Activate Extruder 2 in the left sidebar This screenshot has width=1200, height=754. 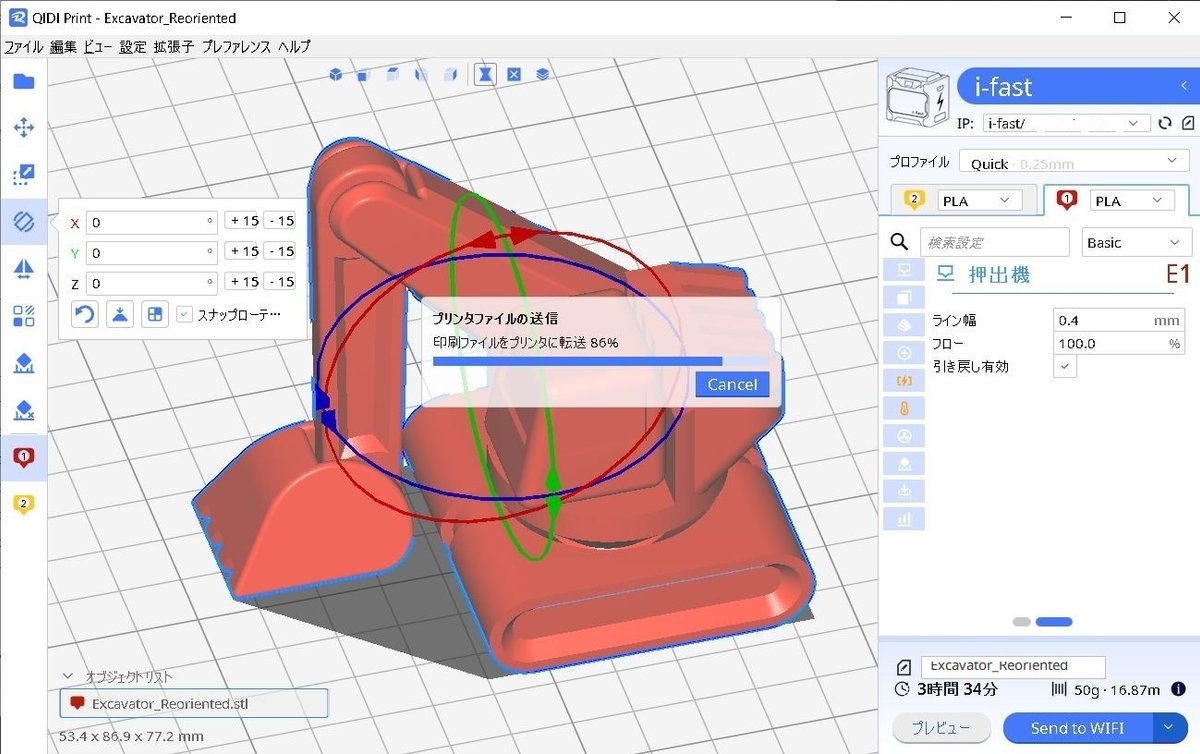click(23, 505)
